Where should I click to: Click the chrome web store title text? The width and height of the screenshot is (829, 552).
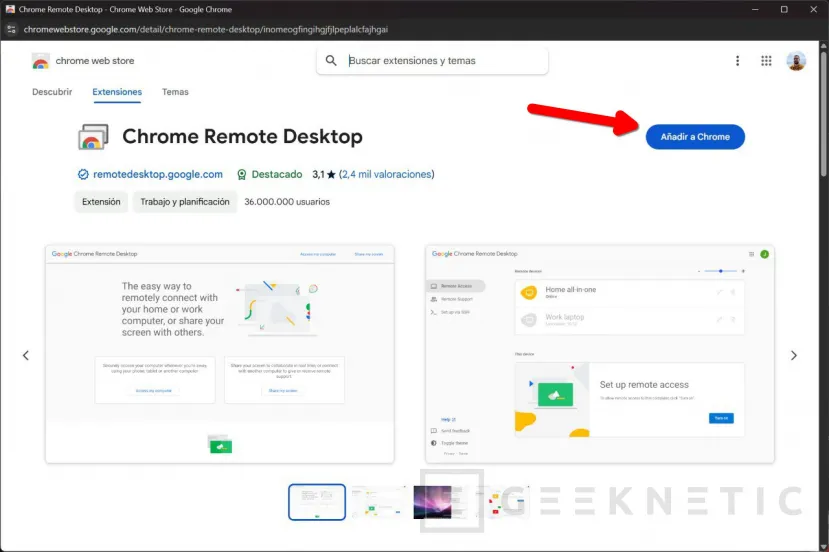click(95, 61)
